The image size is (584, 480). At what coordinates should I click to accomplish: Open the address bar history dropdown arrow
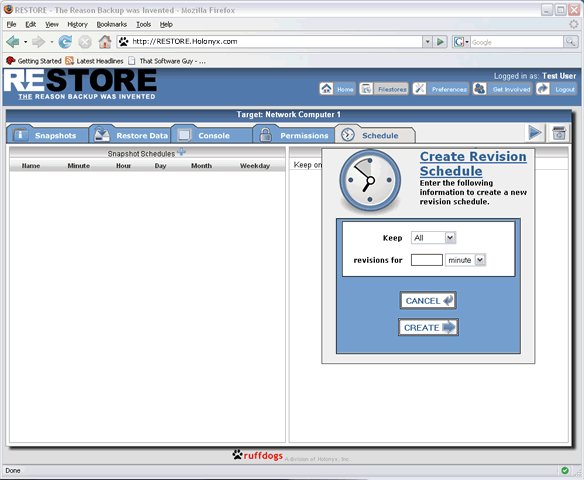428,42
